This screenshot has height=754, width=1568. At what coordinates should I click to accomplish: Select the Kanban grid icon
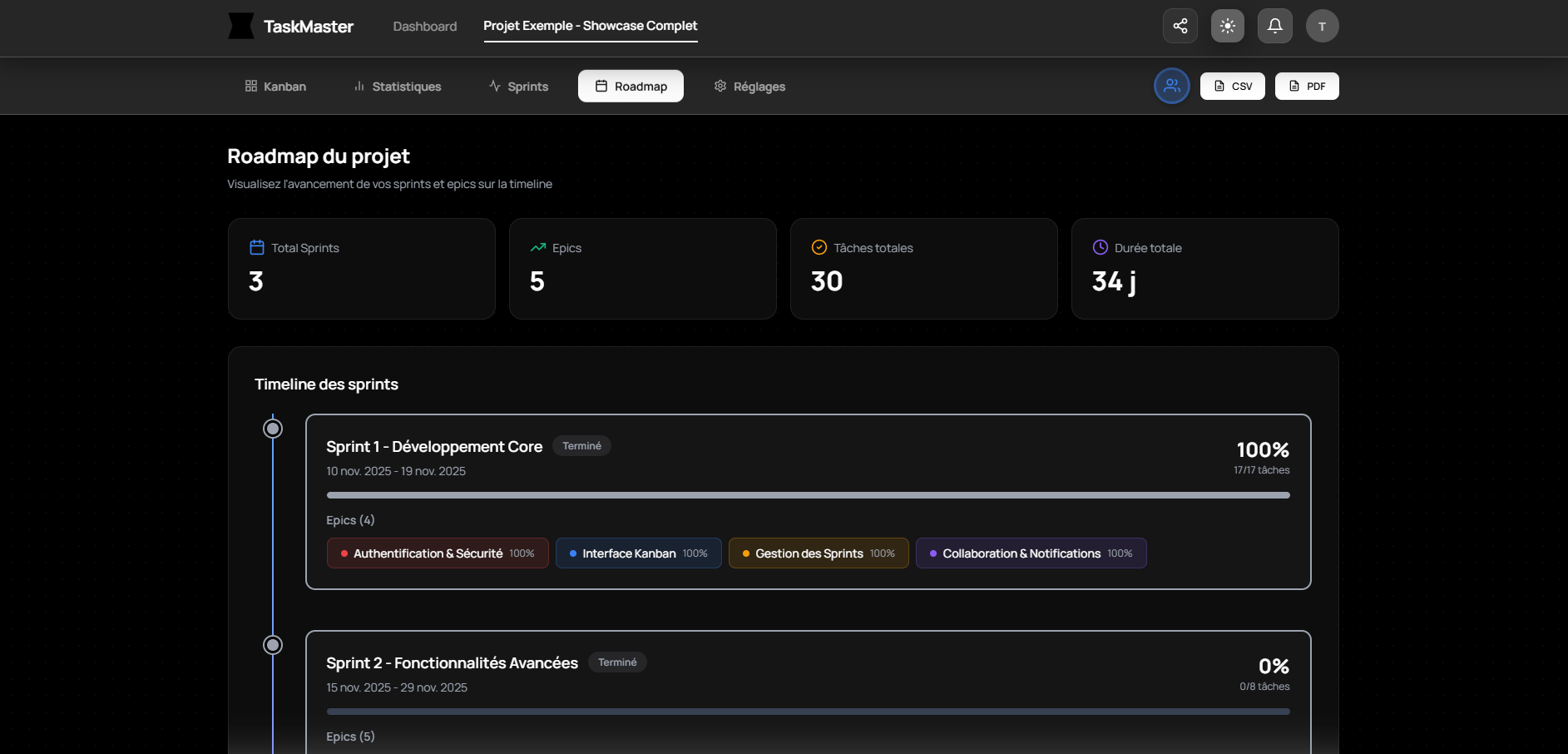pos(250,86)
